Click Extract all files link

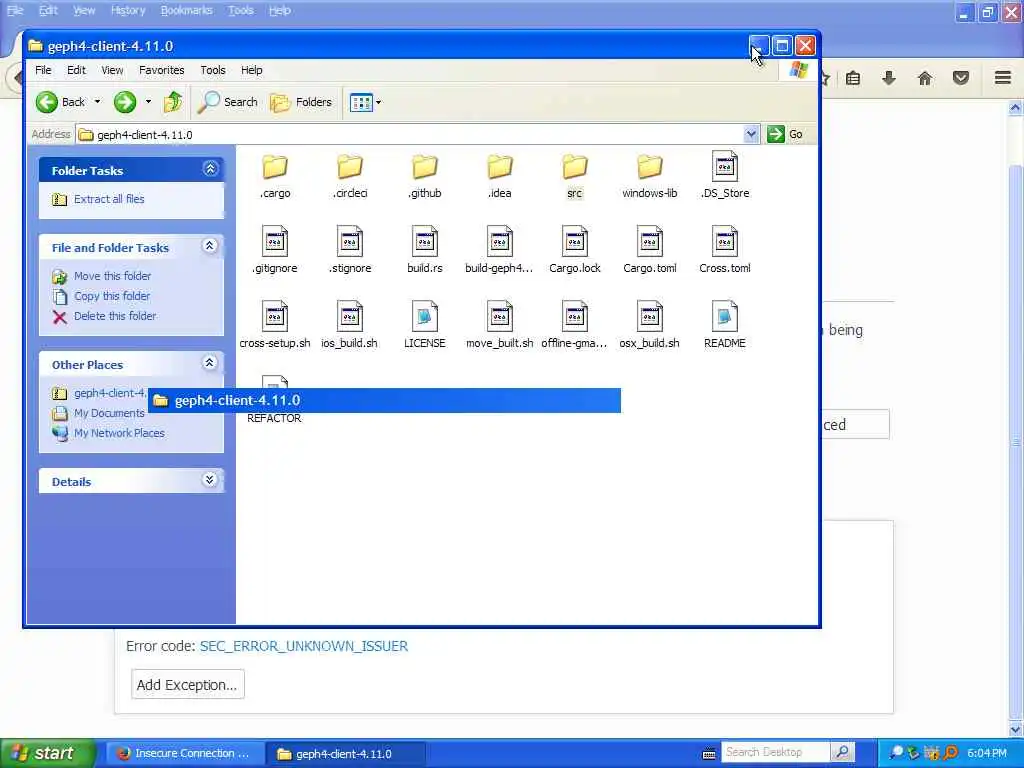109,199
